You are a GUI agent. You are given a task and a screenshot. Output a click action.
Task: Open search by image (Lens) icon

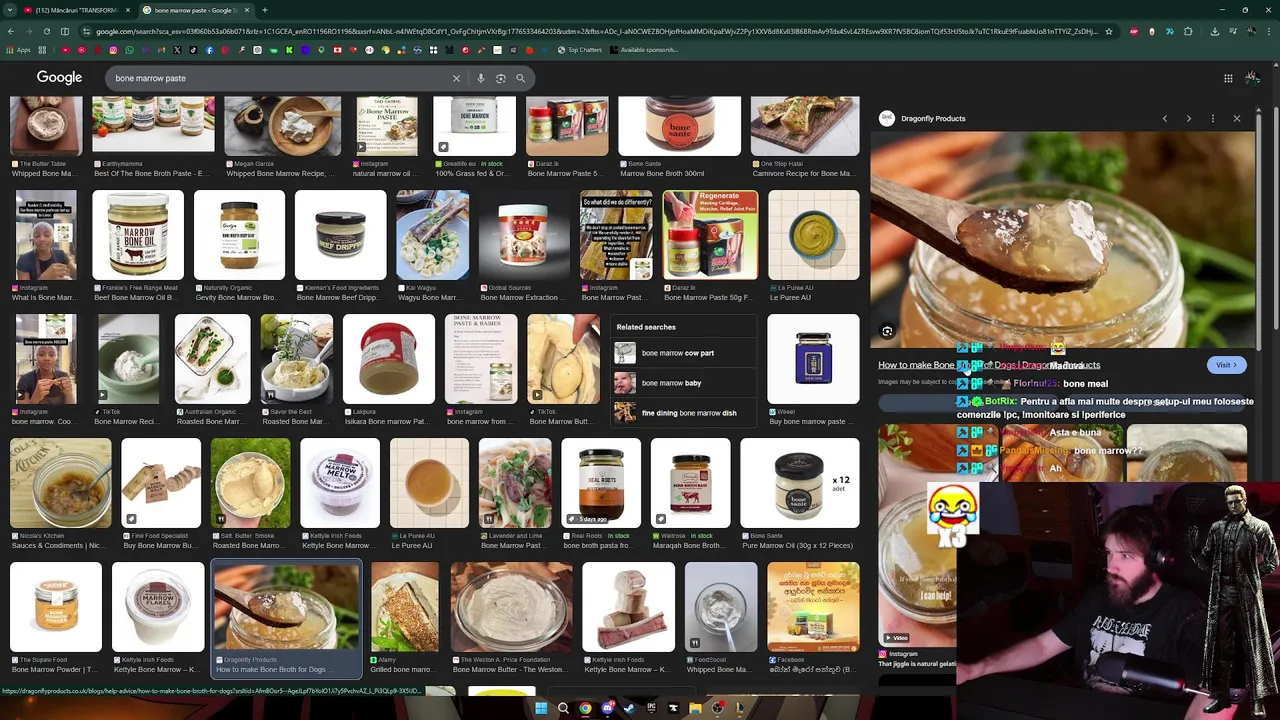[x=501, y=78]
